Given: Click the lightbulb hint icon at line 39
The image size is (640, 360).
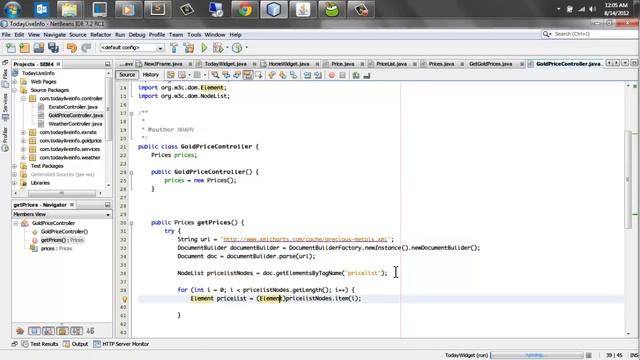Looking at the screenshot, I should click(x=125, y=299).
